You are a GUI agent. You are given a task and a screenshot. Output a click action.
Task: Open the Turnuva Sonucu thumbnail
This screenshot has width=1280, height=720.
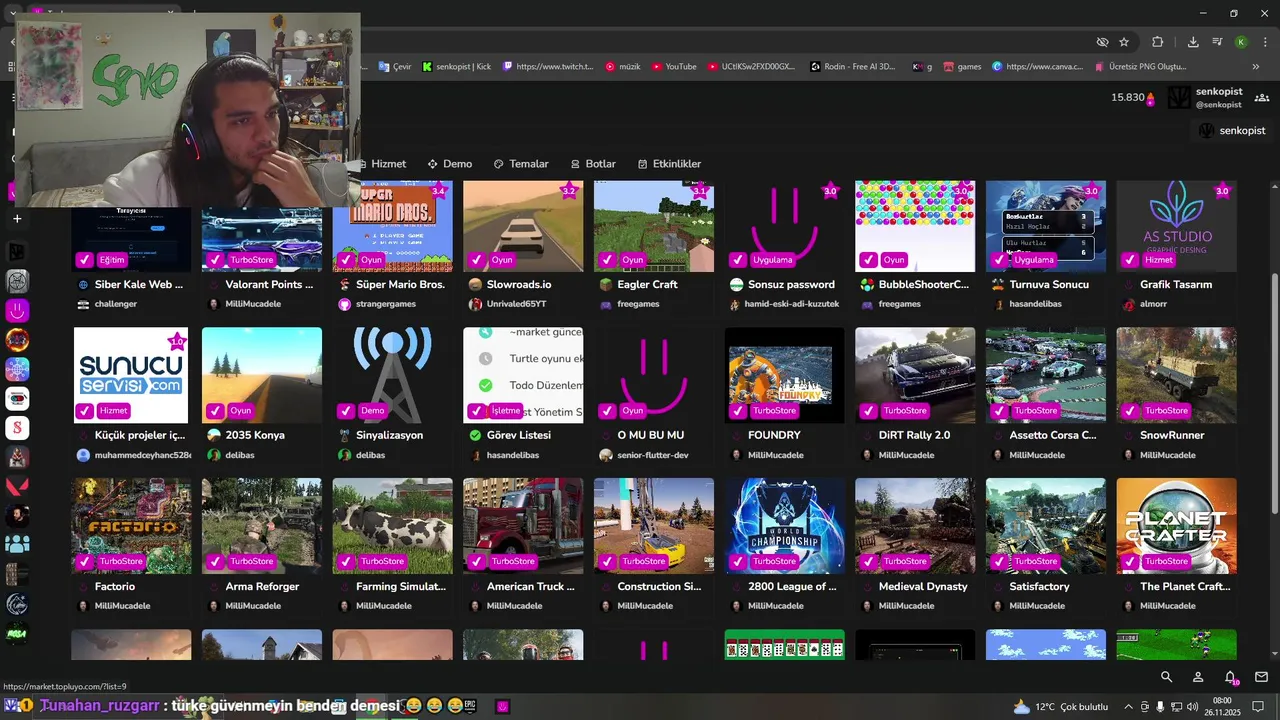(1046, 226)
